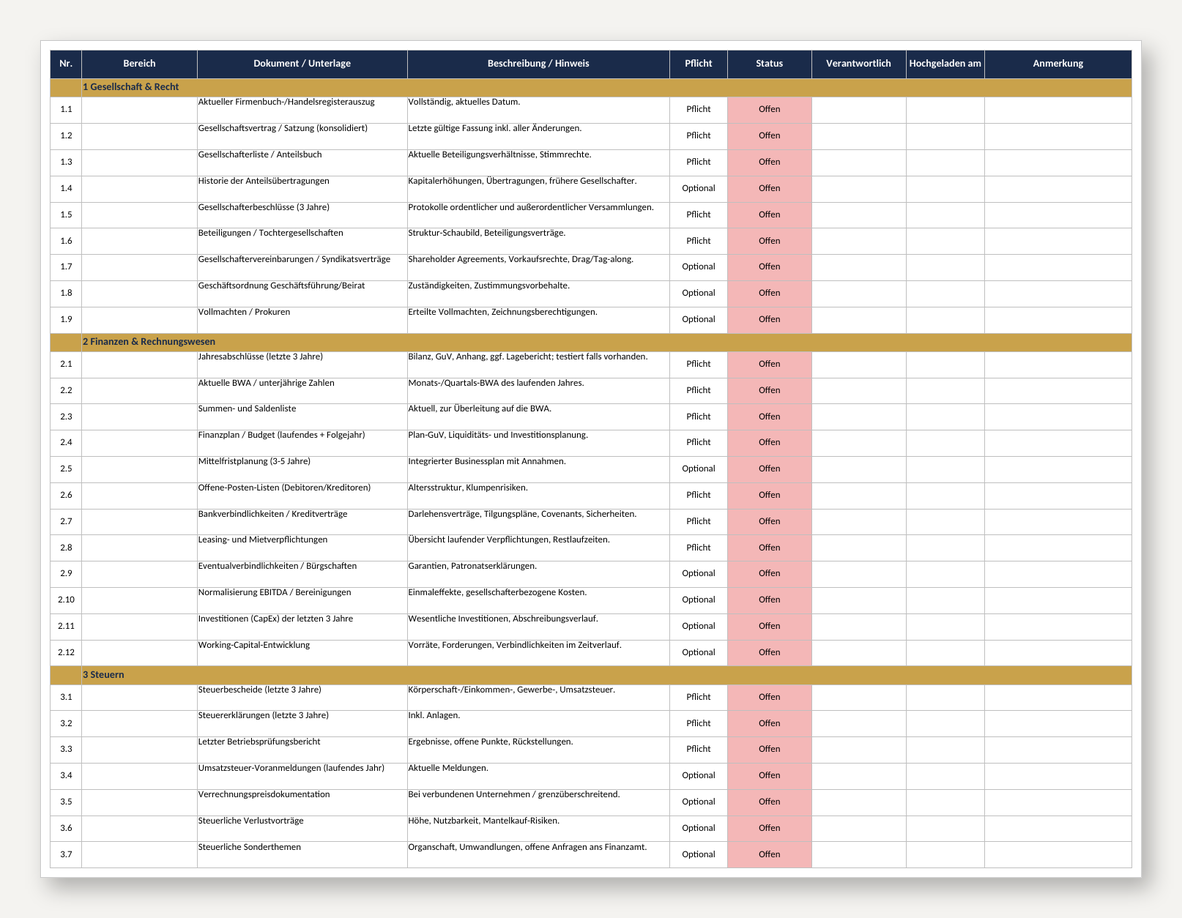1182x918 pixels.
Task: Select 'Working-Capital-Entwicklung' cell
Action: (x=302, y=653)
